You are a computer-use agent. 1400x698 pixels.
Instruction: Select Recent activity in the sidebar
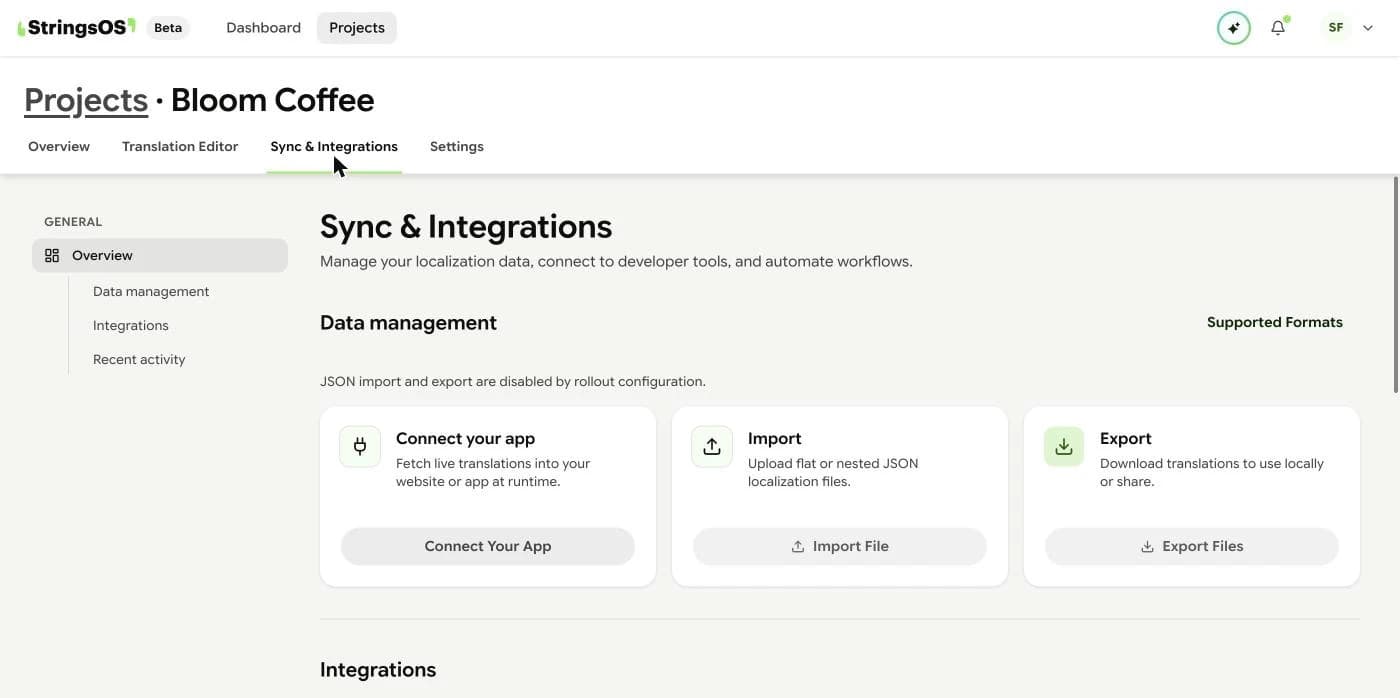[x=139, y=359]
